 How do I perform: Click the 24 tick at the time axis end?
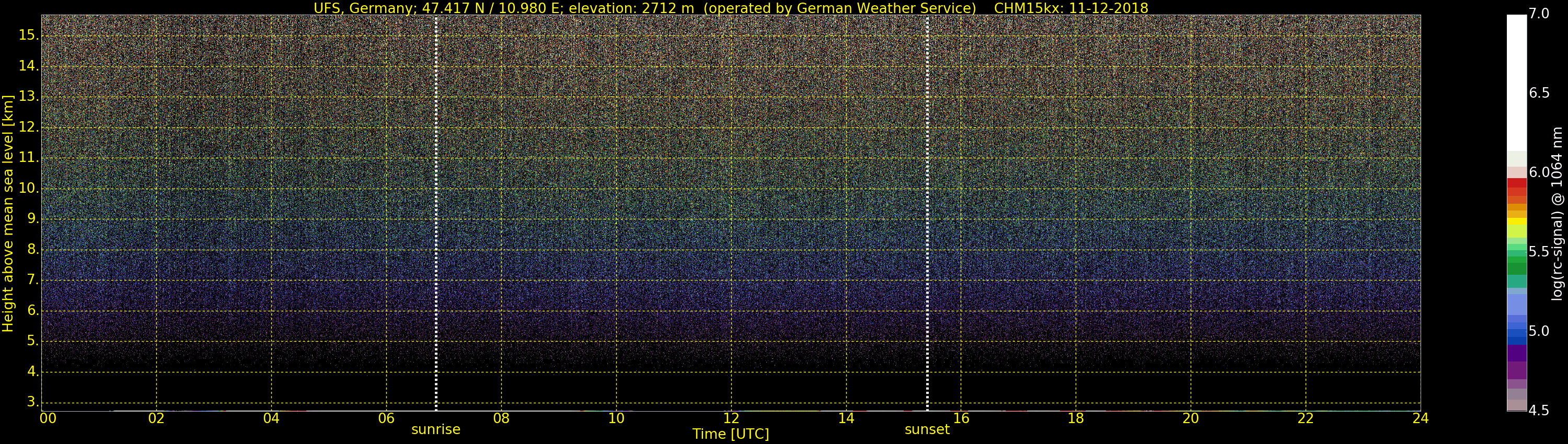tap(1420, 418)
